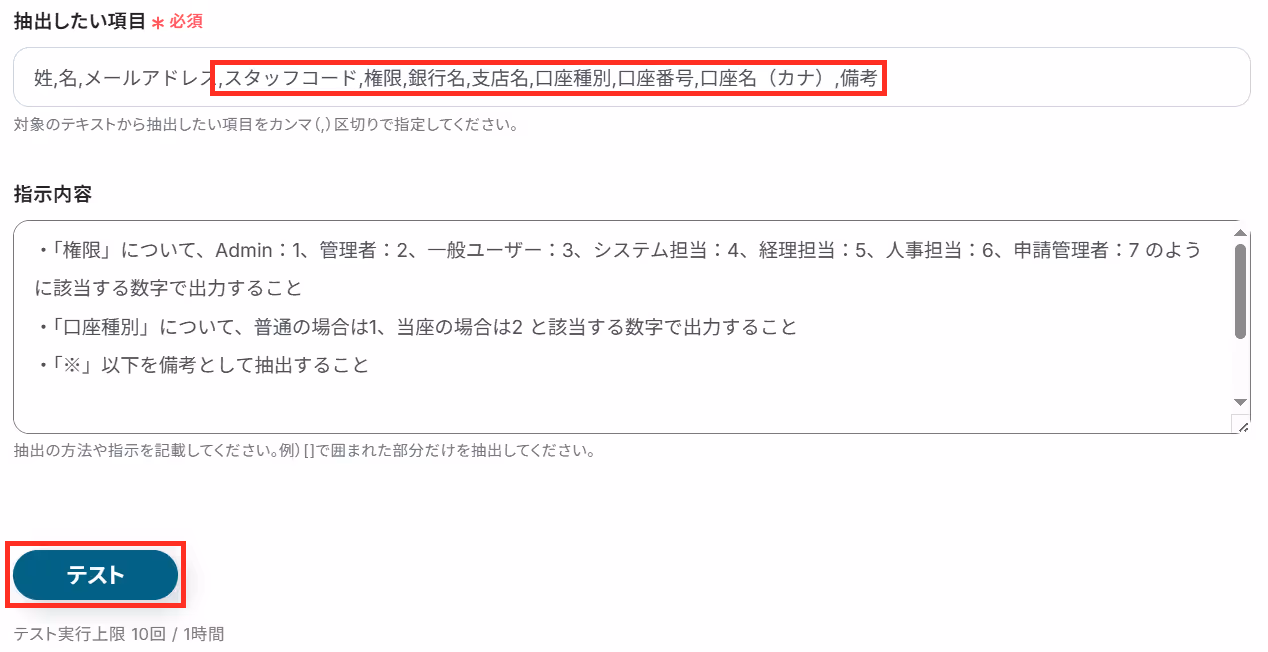The image size is (1268, 652).
Task: Click the text area's scroll down arrow
Action: coord(1241,402)
